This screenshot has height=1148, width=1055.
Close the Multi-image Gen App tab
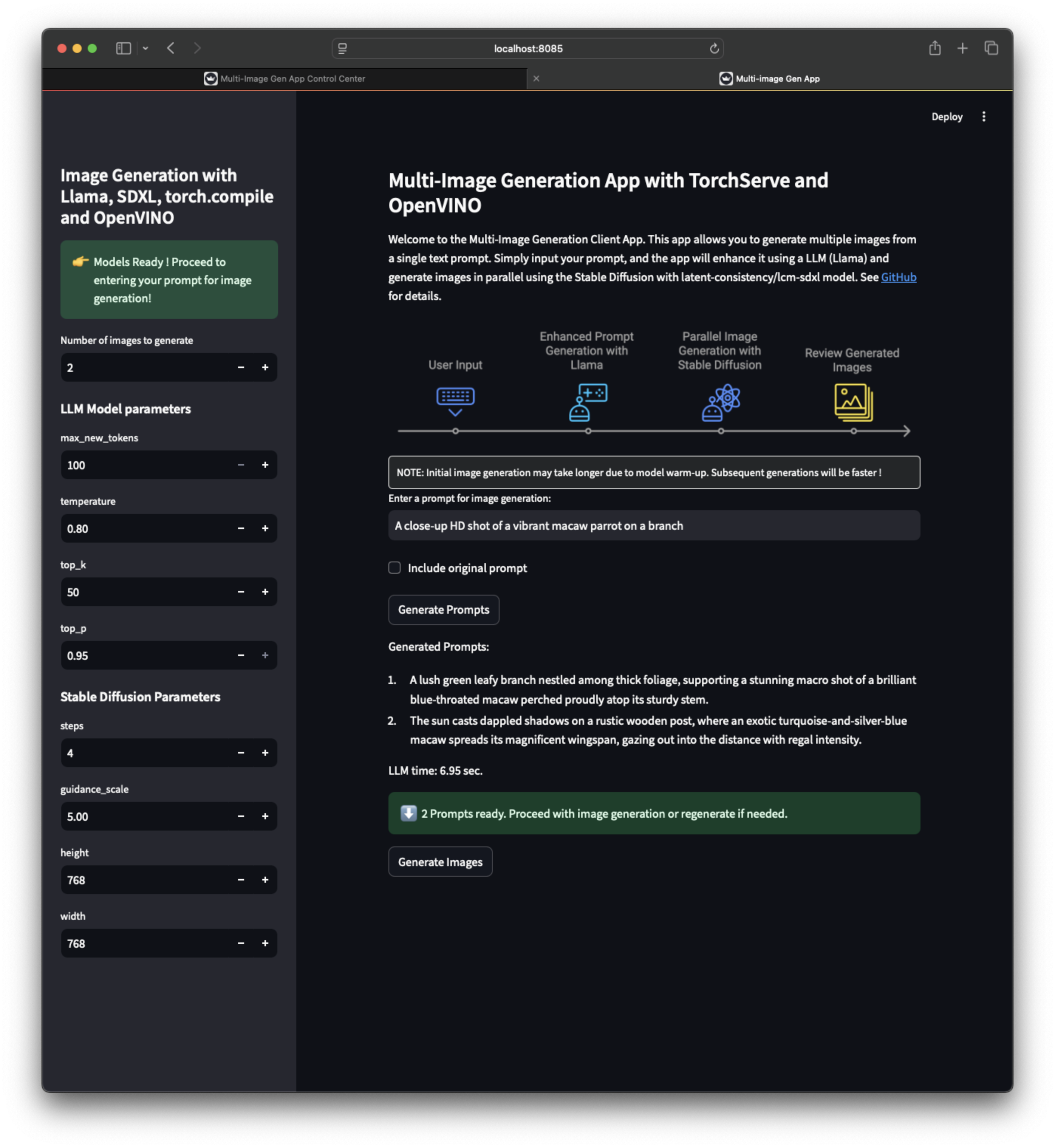pos(536,79)
